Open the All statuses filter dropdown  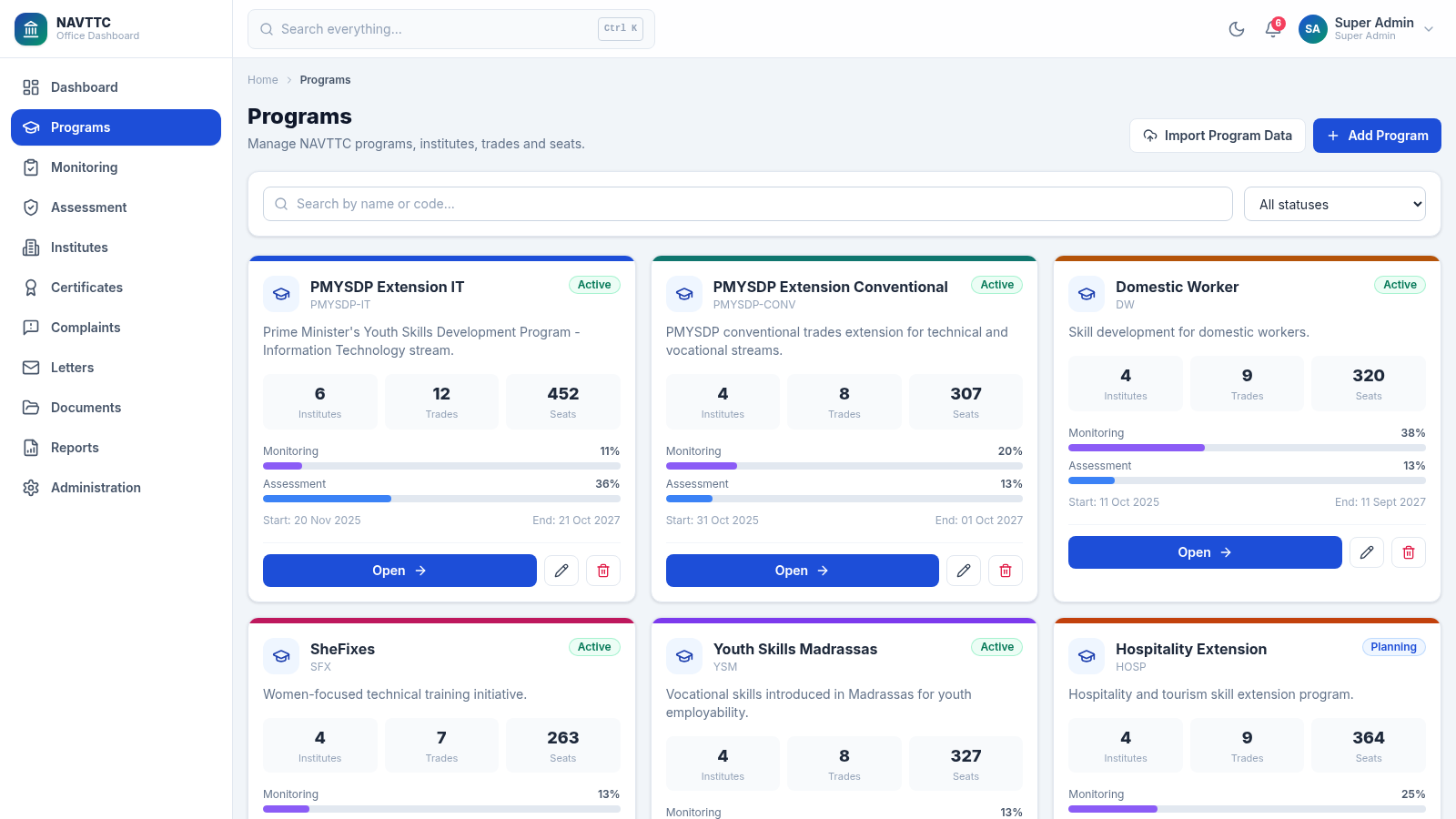click(1335, 205)
